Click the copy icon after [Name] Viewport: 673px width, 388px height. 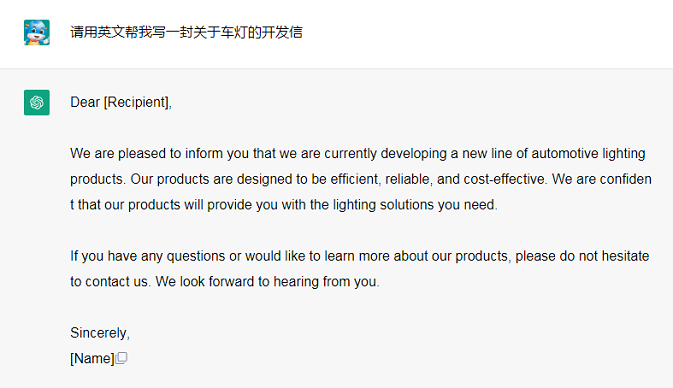click(x=121, y=358)
